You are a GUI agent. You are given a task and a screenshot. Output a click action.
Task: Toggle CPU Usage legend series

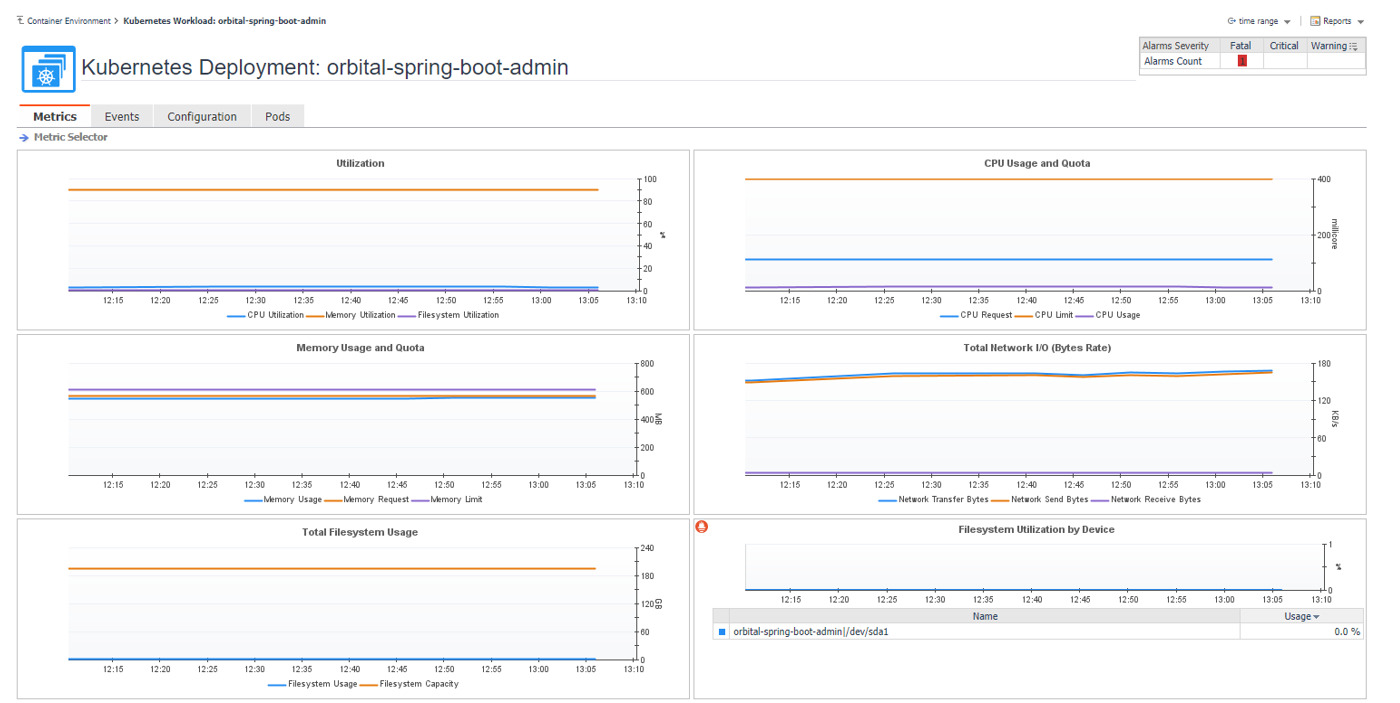(1106, 315)
